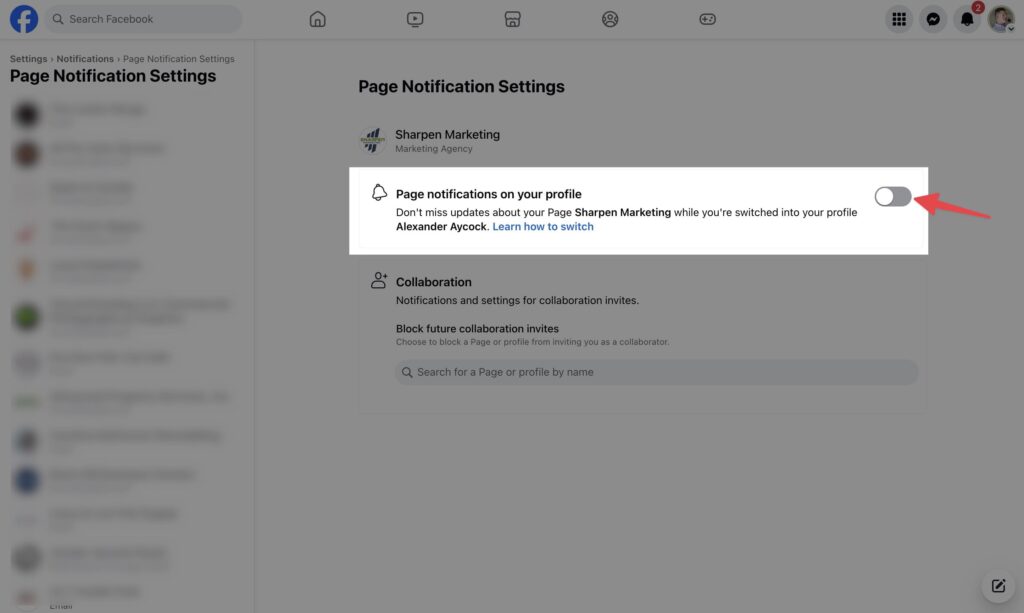This screenshot has height=613, width=1024.
Task: Click the Search Facebook field
Action: [x=143, y=19]
